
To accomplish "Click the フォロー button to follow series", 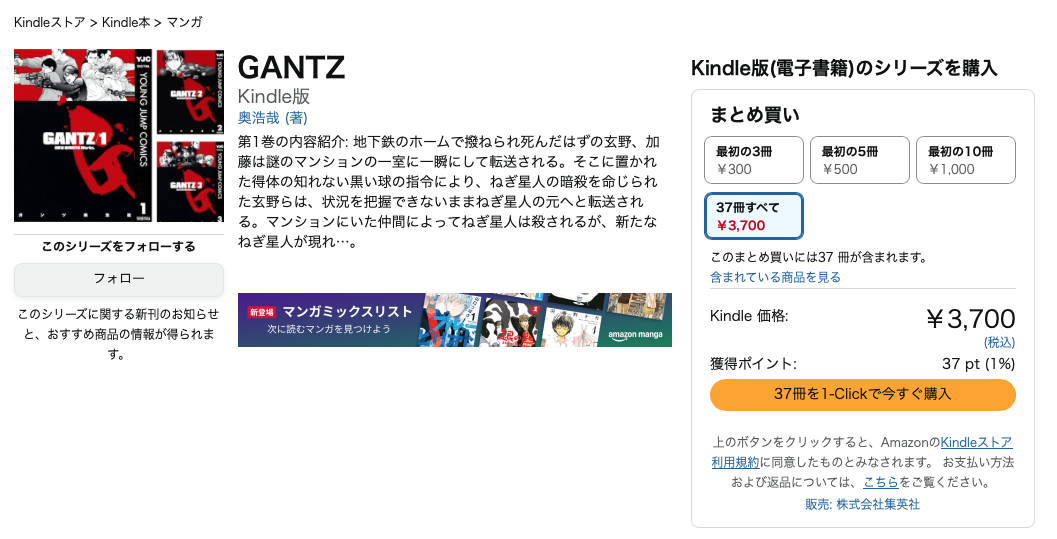I will click(x=119, y=279).
